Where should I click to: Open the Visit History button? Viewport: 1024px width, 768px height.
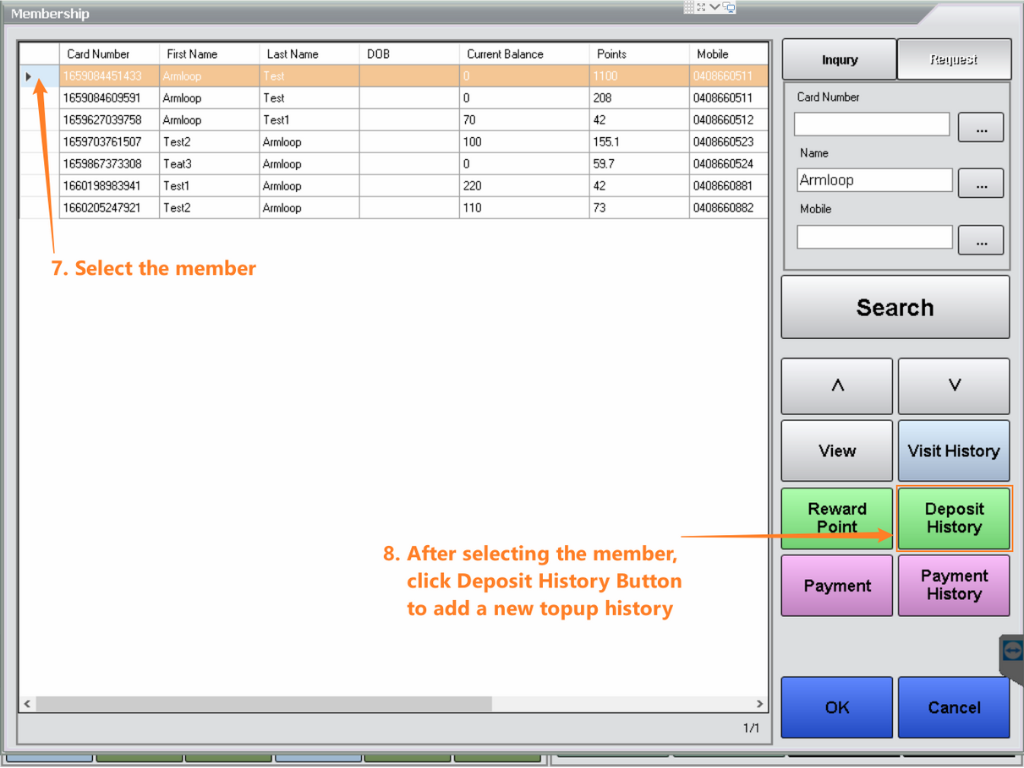[954, 451]
